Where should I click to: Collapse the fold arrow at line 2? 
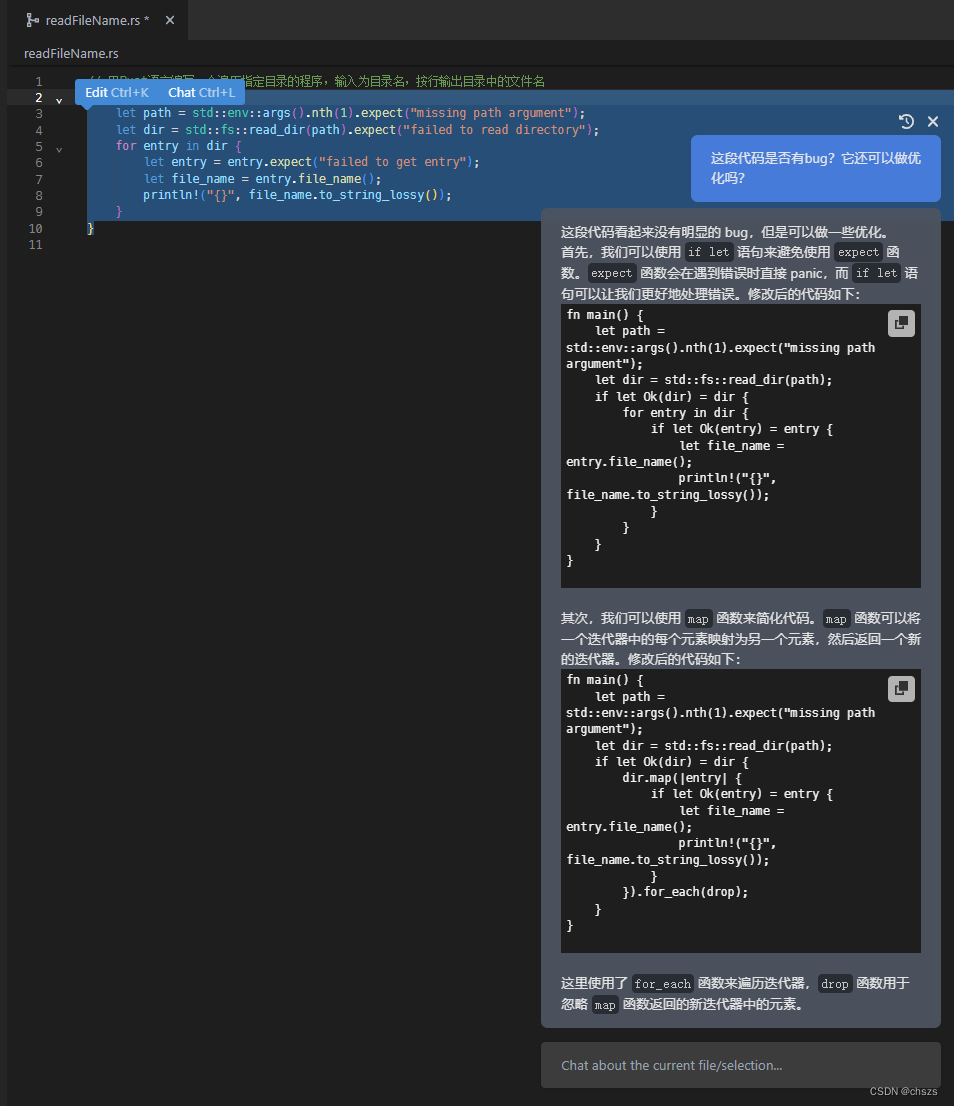(58, 99)
